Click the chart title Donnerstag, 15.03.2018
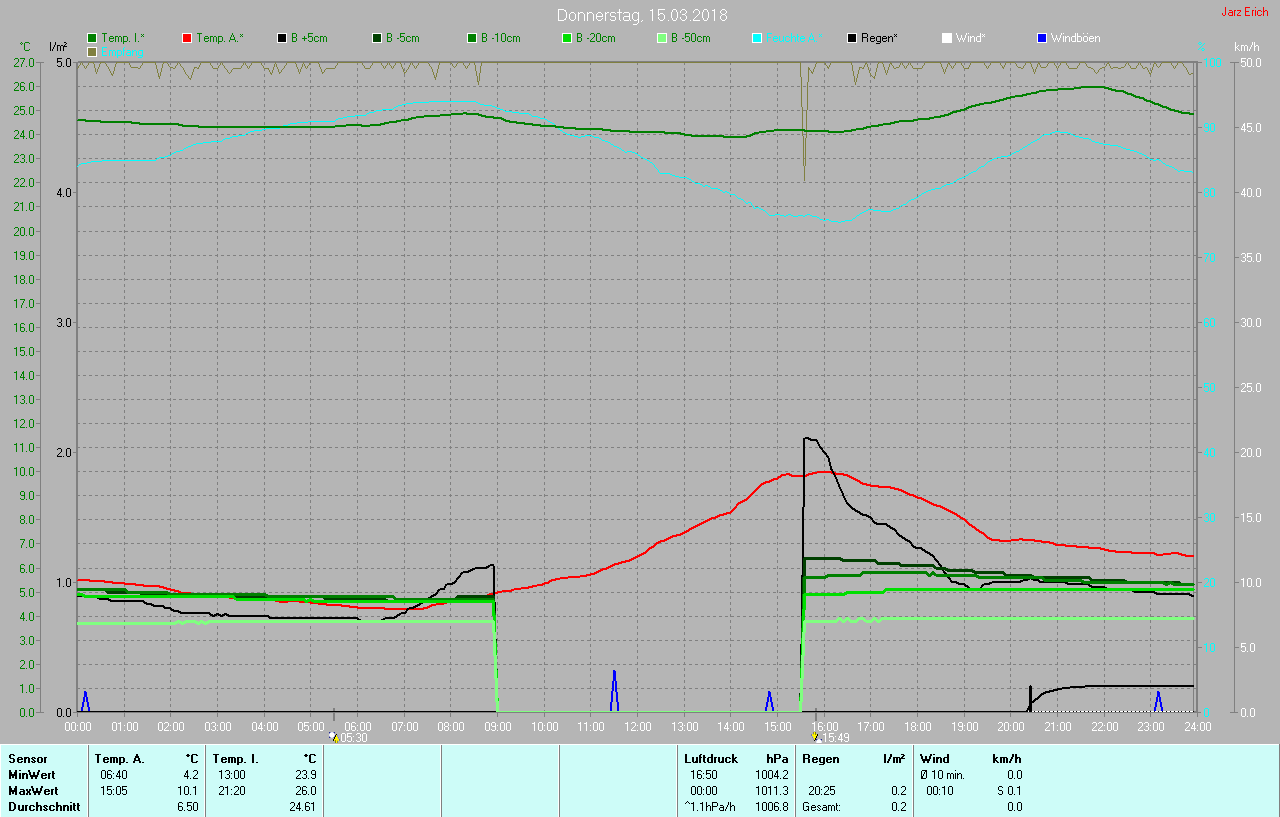This screenshot has height=817, width=1280. tap(642, 15)
